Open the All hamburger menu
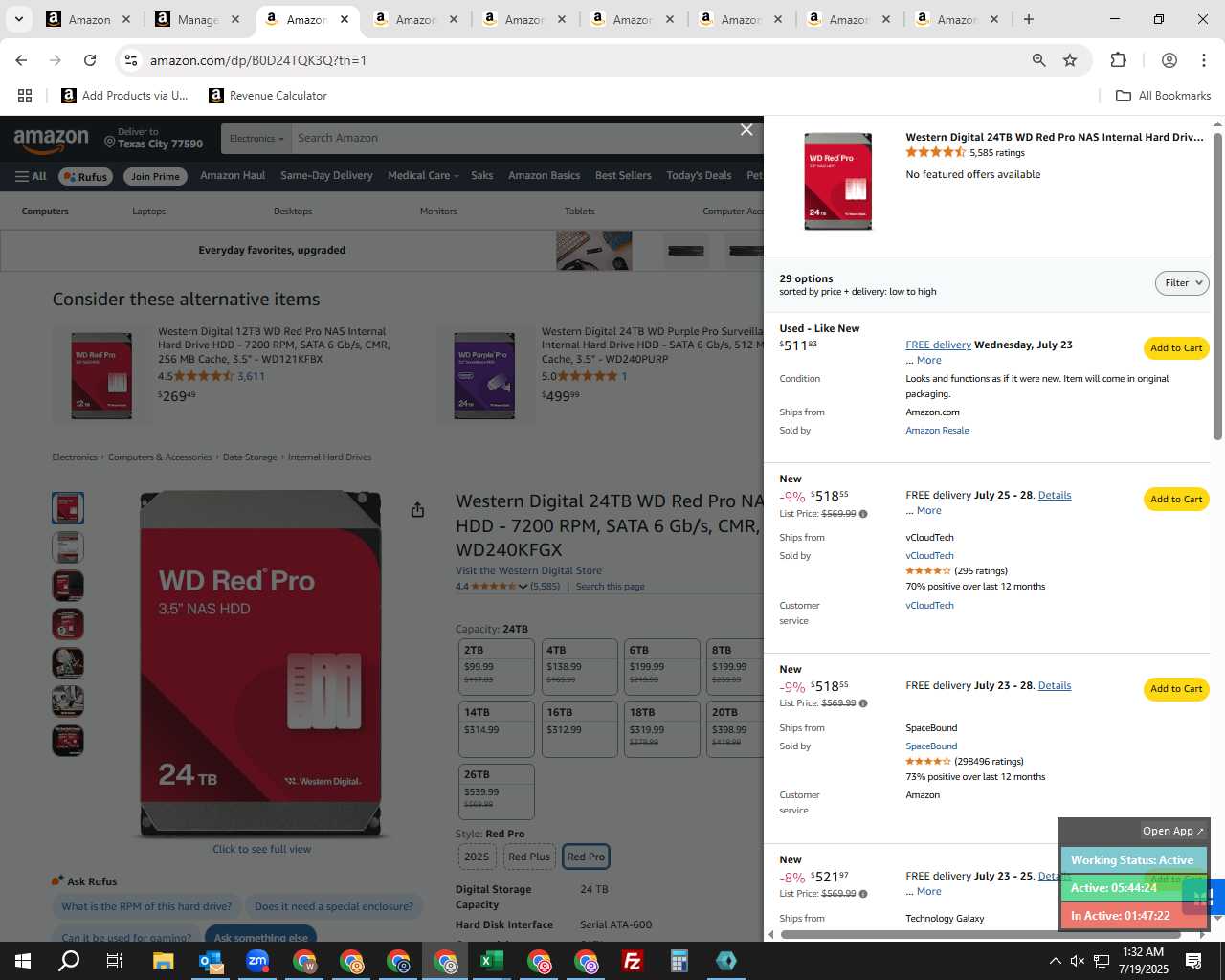 pos(31,176)
